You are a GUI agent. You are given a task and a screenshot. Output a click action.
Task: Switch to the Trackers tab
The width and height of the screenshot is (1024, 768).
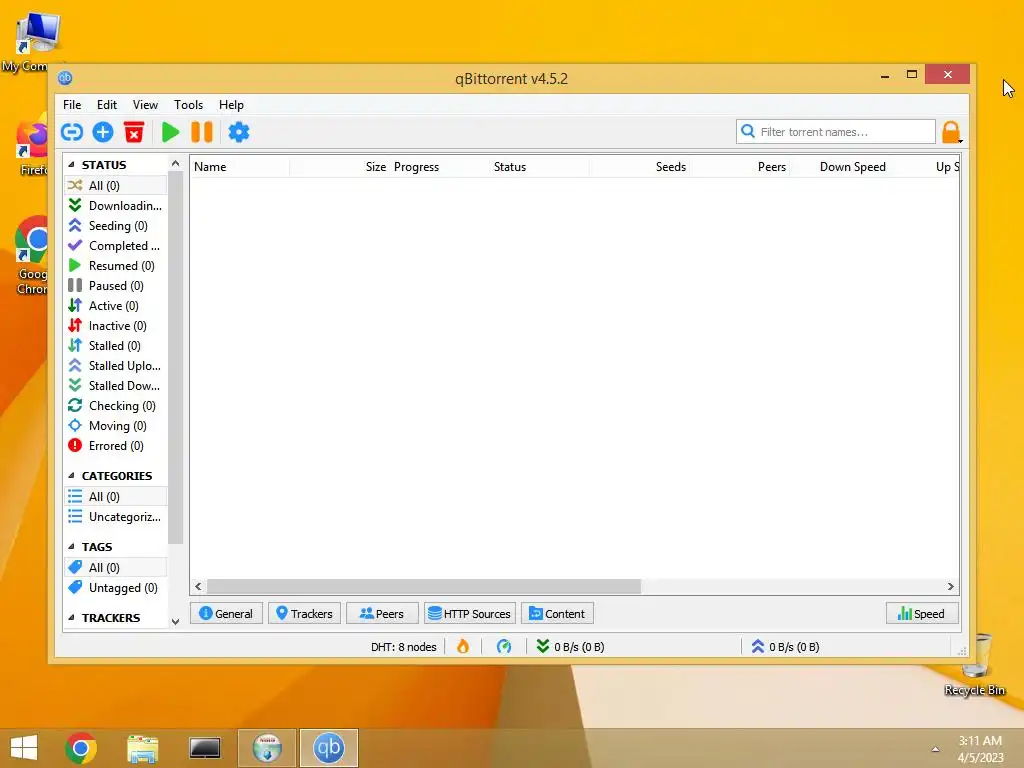point(304,614)
